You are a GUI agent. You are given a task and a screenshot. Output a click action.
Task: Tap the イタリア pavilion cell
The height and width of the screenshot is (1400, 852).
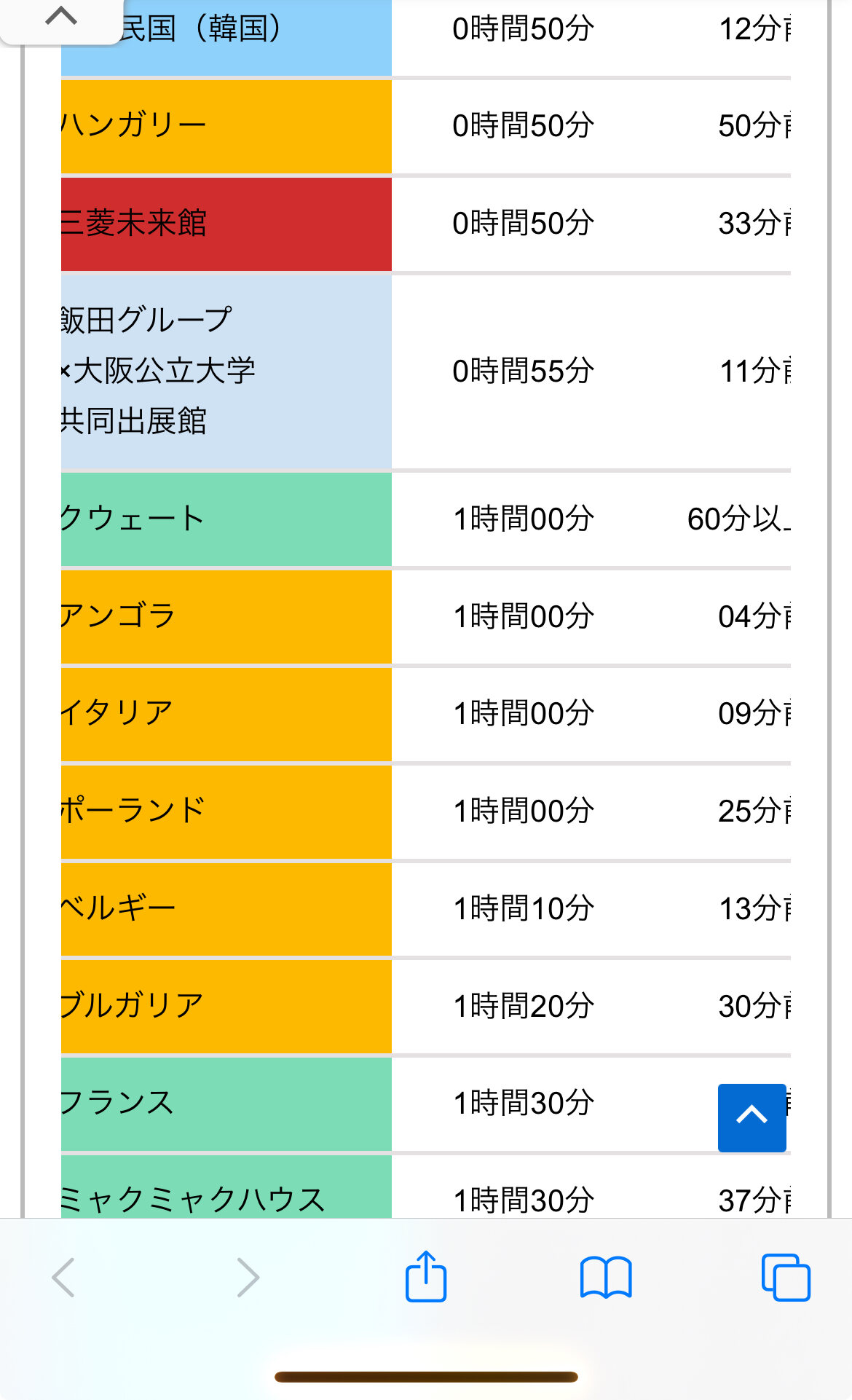coord(226,713)
